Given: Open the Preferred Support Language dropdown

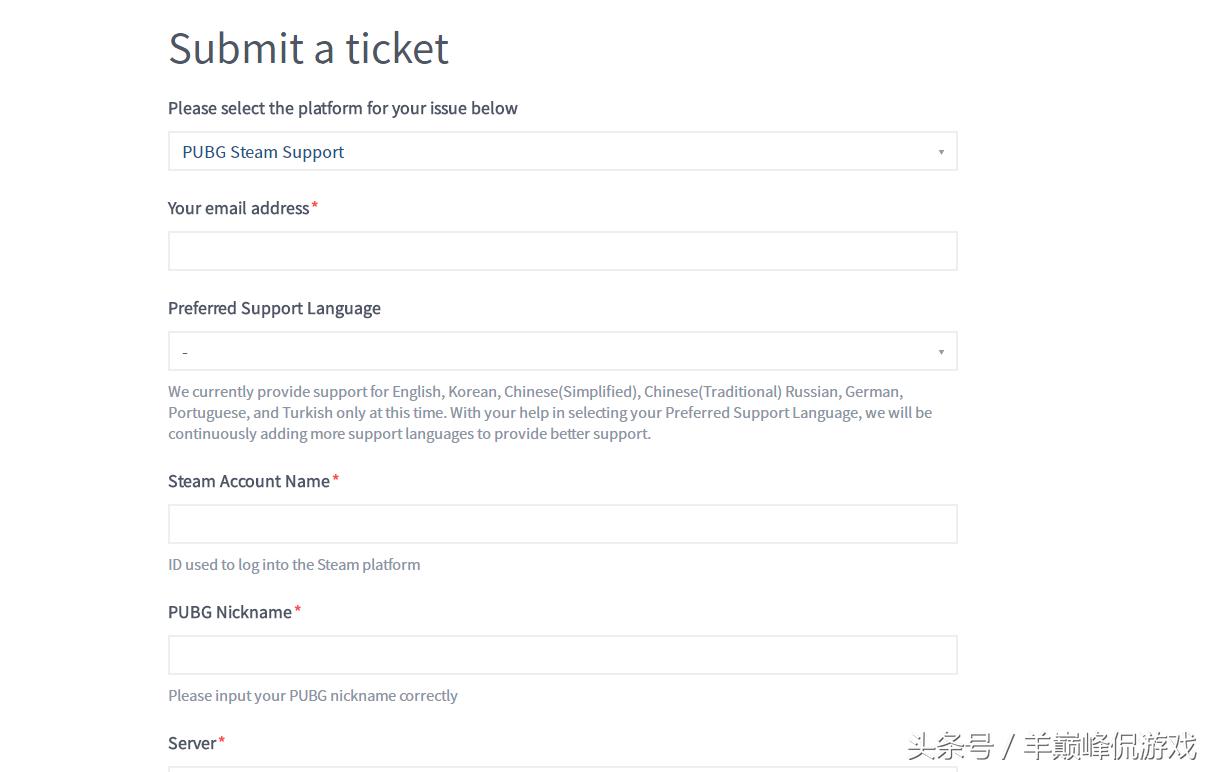Looking at the screenshot, I should click(562, 352).
